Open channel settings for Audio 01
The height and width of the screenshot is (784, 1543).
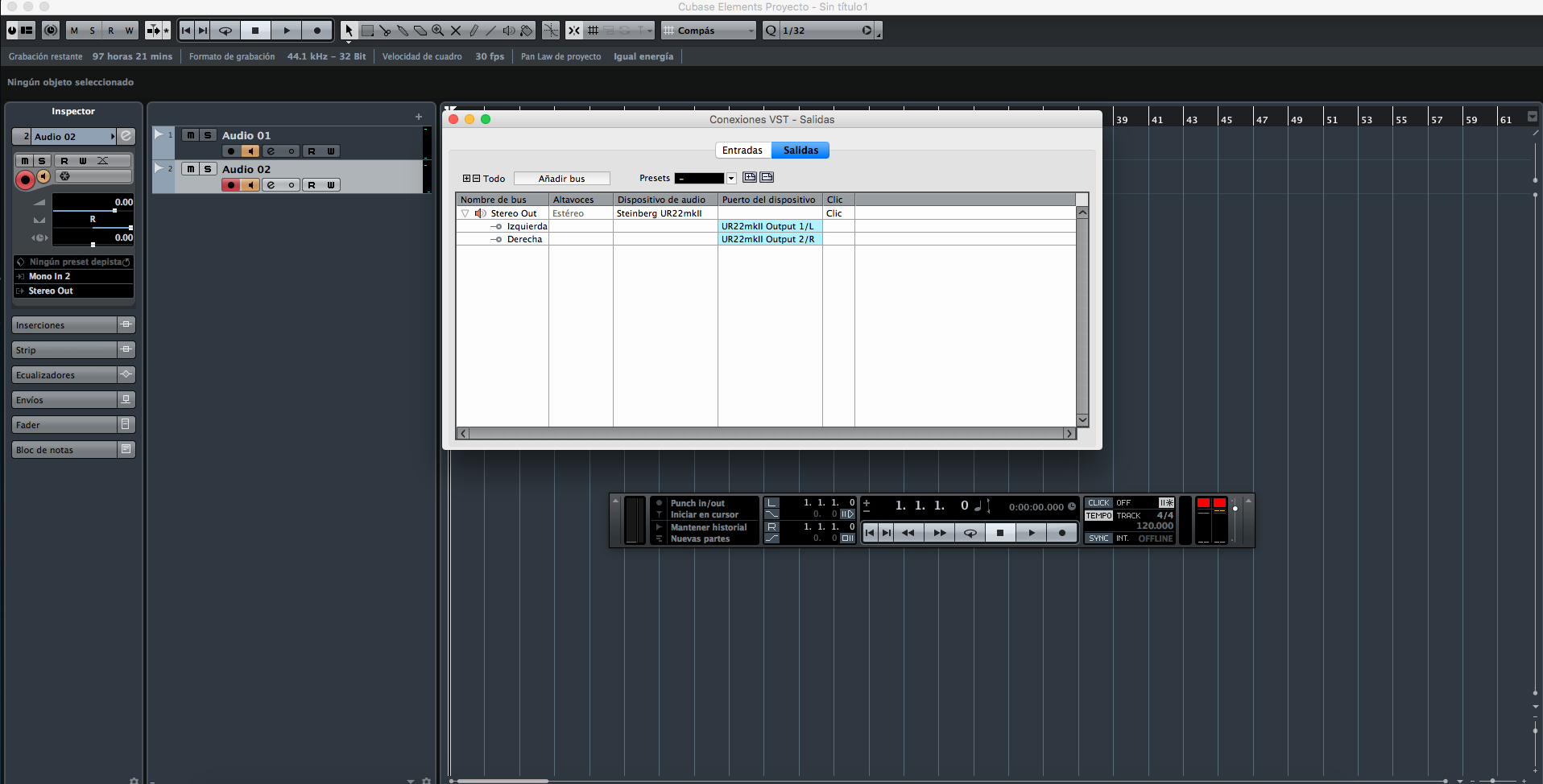271,151
